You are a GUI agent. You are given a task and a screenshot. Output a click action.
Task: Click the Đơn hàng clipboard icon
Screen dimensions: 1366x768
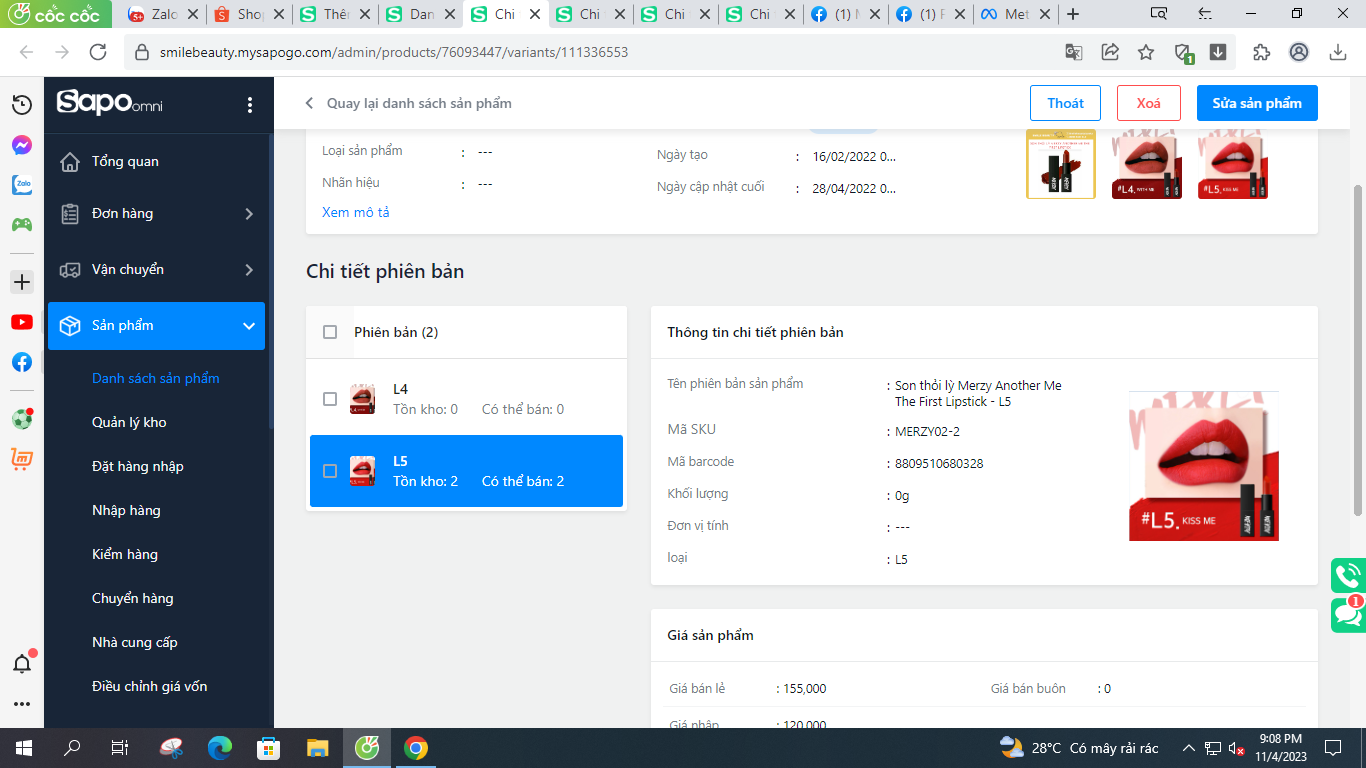[70, 214]
